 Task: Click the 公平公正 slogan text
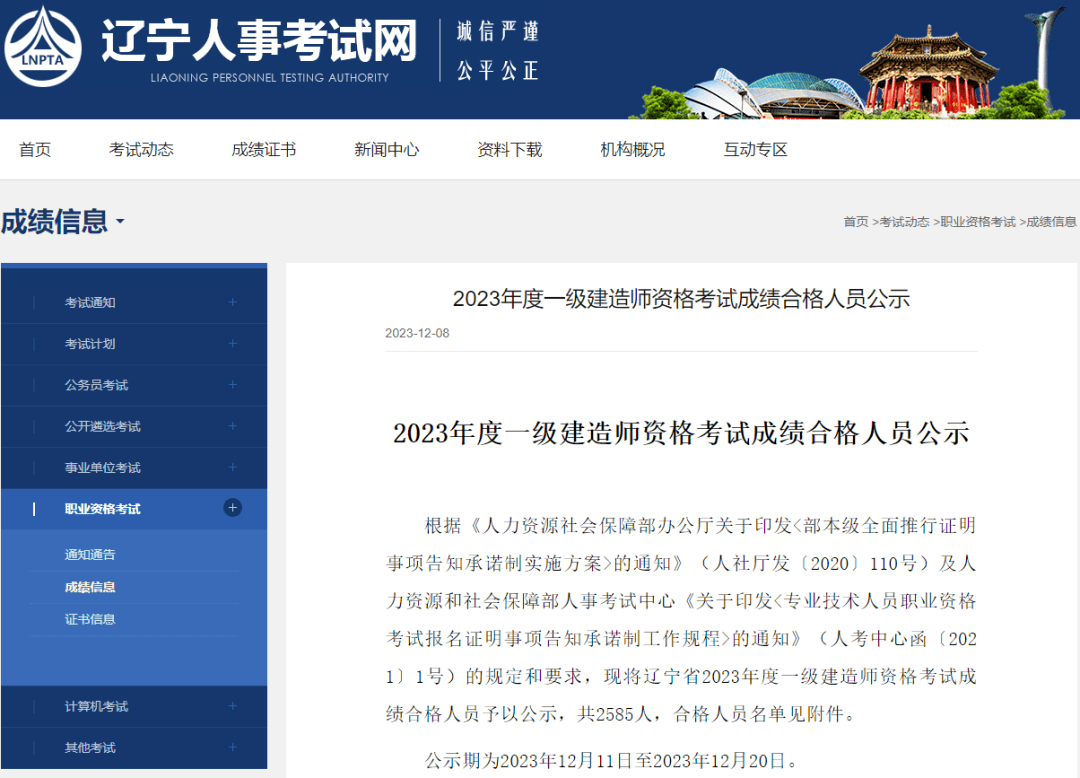tap(497, 70)
